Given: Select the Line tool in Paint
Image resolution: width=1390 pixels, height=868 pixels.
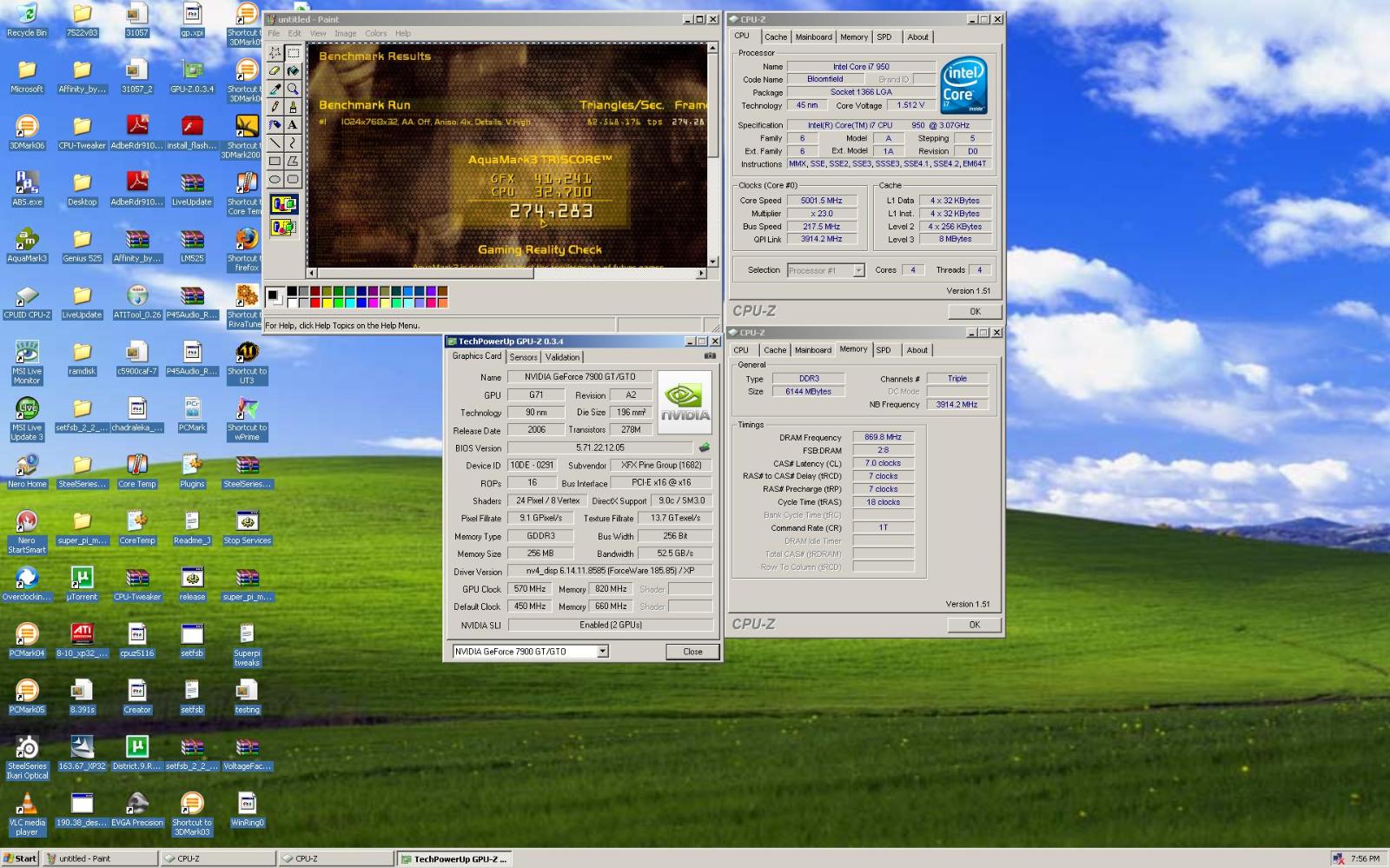Looking at the screenshot, I should (275, 143).
